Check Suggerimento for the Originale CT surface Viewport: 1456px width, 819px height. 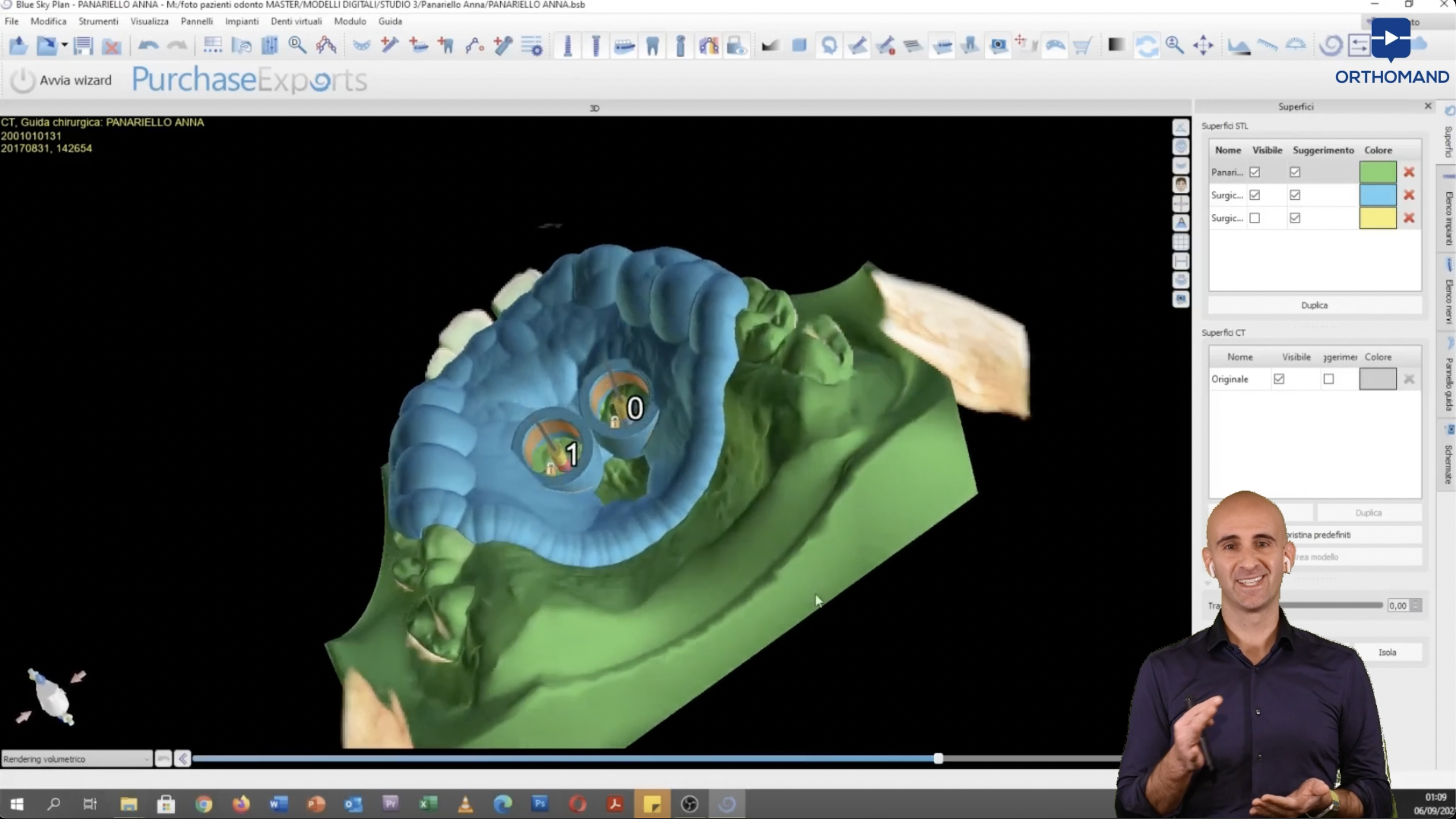(1329, 379)
